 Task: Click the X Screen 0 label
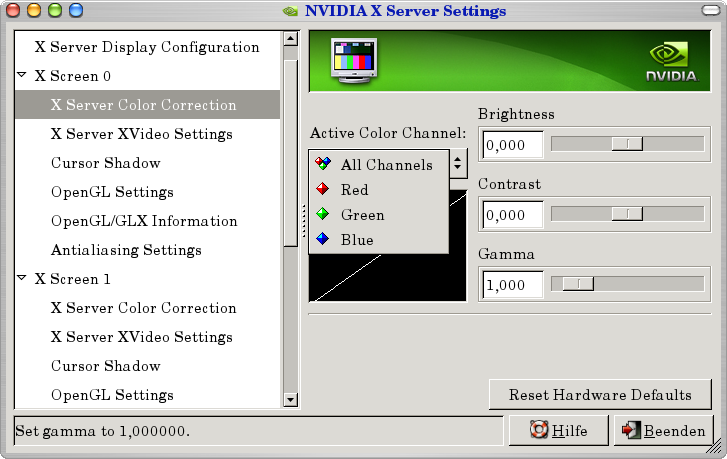click(73, 76)
